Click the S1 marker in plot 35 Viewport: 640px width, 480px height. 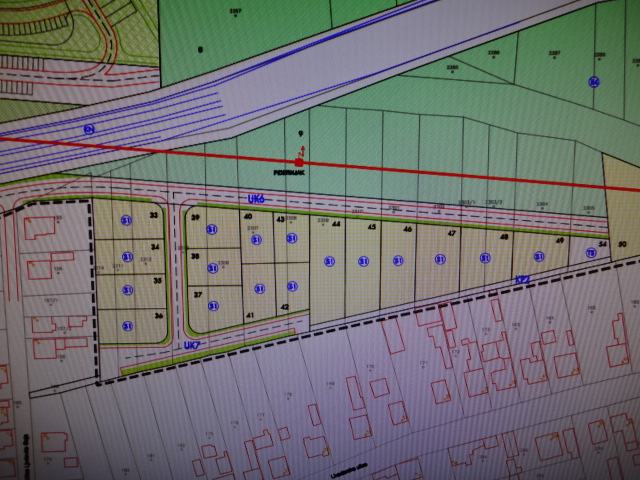coord(128,290)
